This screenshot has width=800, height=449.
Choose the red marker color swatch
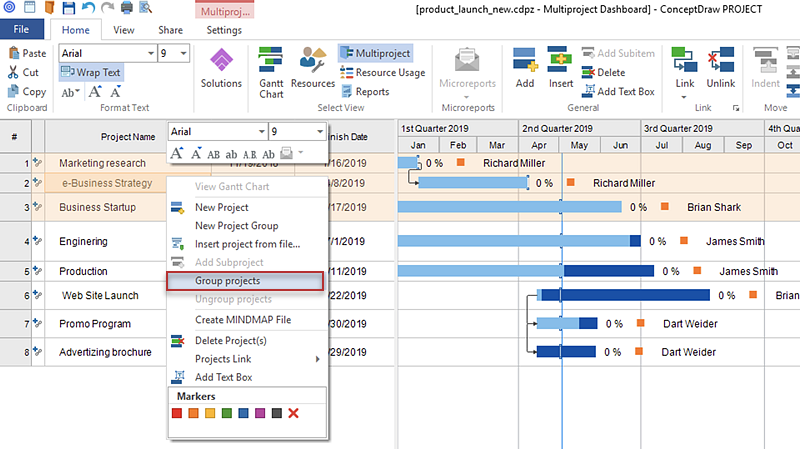click(x=178, y=413)
